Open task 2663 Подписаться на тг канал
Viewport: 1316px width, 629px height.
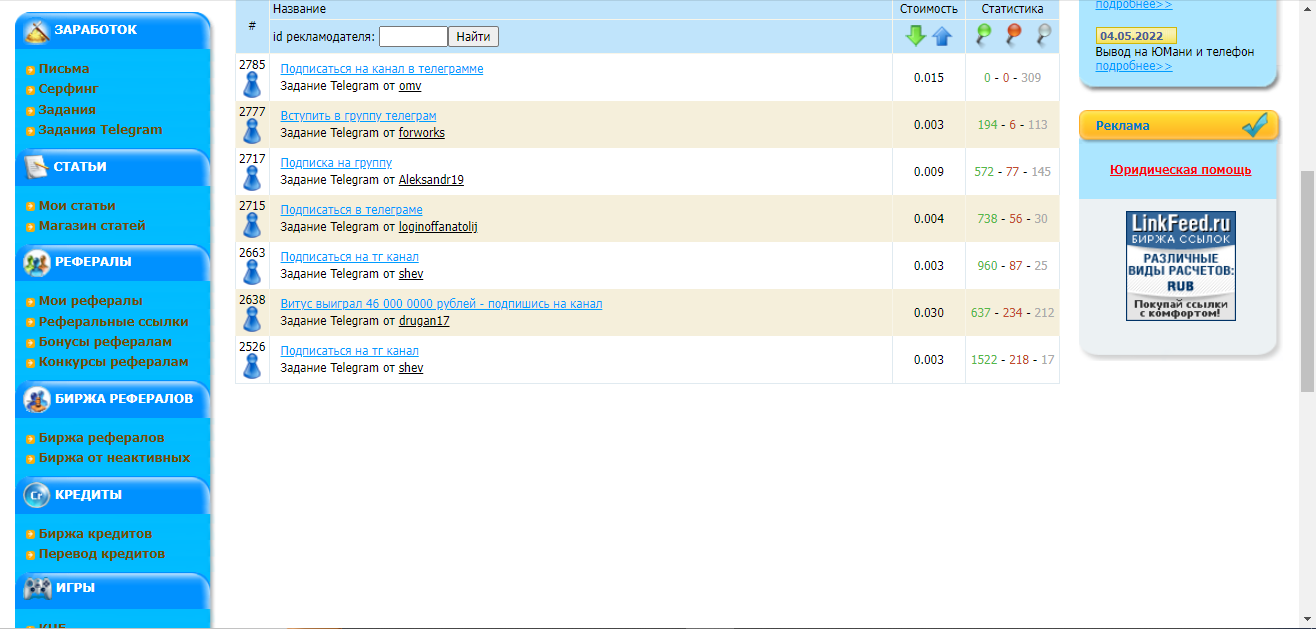(x=349, y=257)
